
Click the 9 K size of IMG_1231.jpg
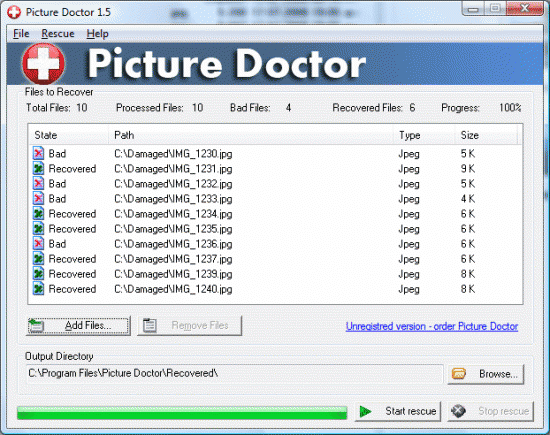point(468,169)
